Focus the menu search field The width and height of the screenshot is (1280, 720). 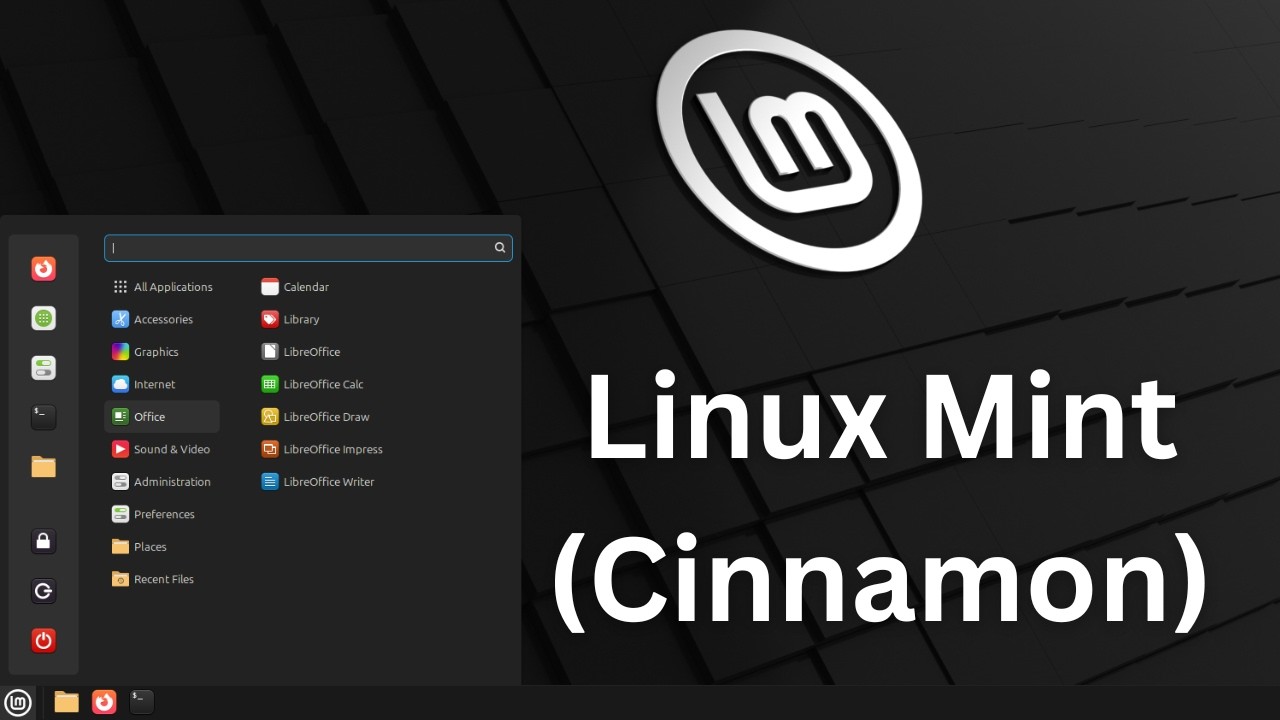(308, 248)
